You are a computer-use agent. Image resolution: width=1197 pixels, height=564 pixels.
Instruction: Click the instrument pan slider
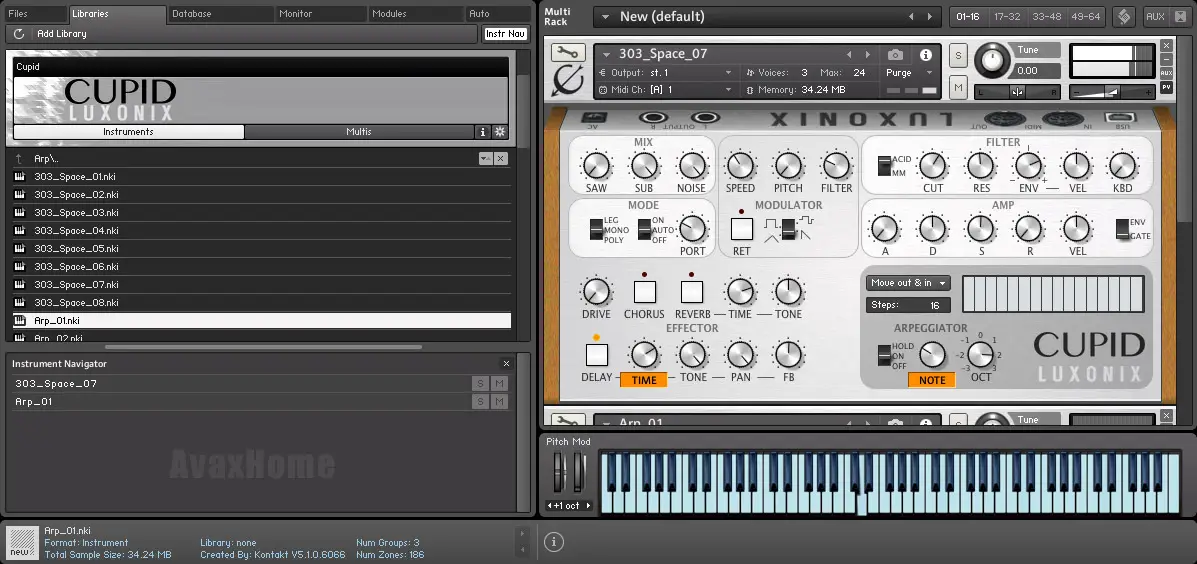pos(1018,92)
